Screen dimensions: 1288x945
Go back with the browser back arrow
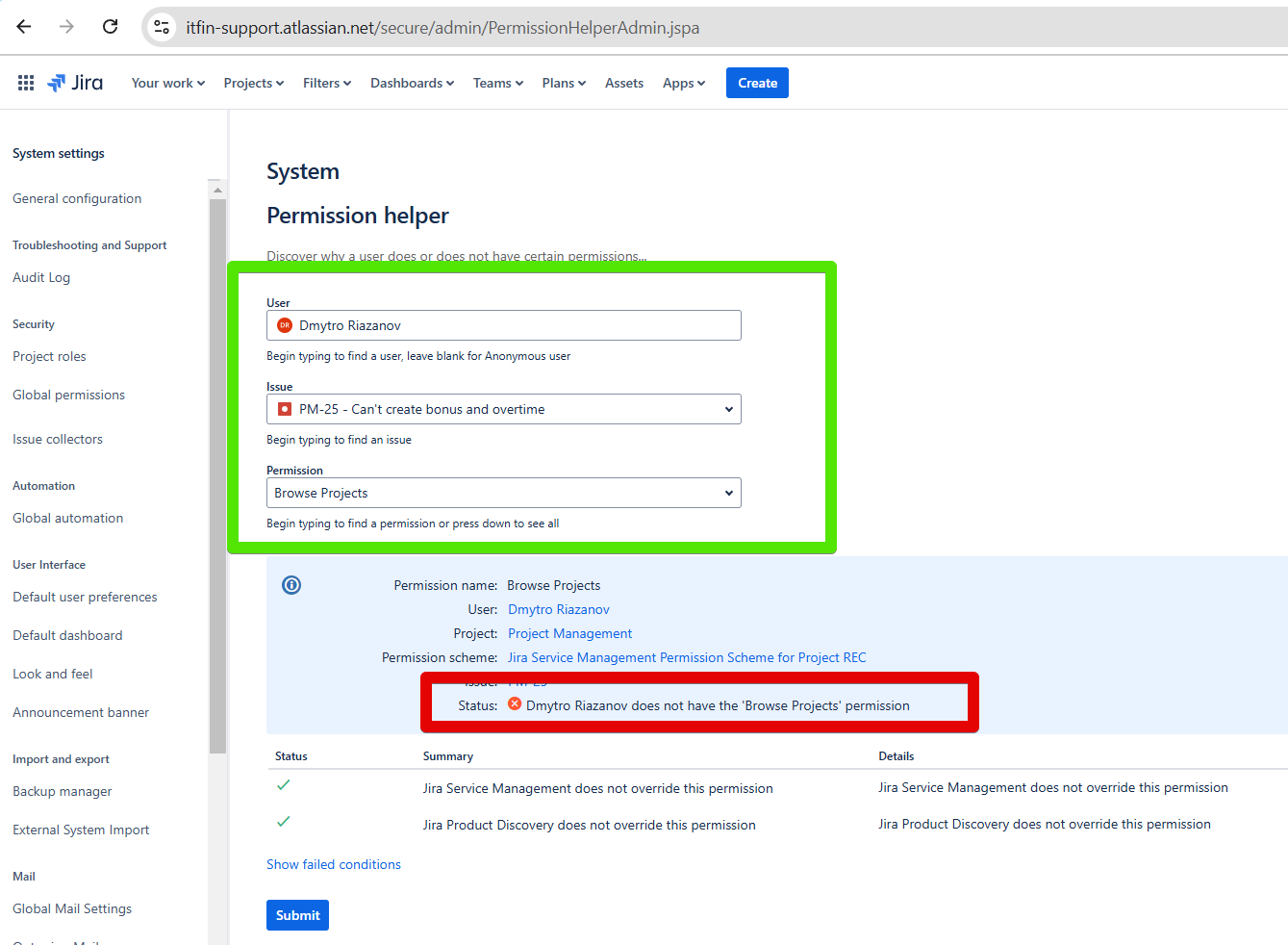[24, 27]
